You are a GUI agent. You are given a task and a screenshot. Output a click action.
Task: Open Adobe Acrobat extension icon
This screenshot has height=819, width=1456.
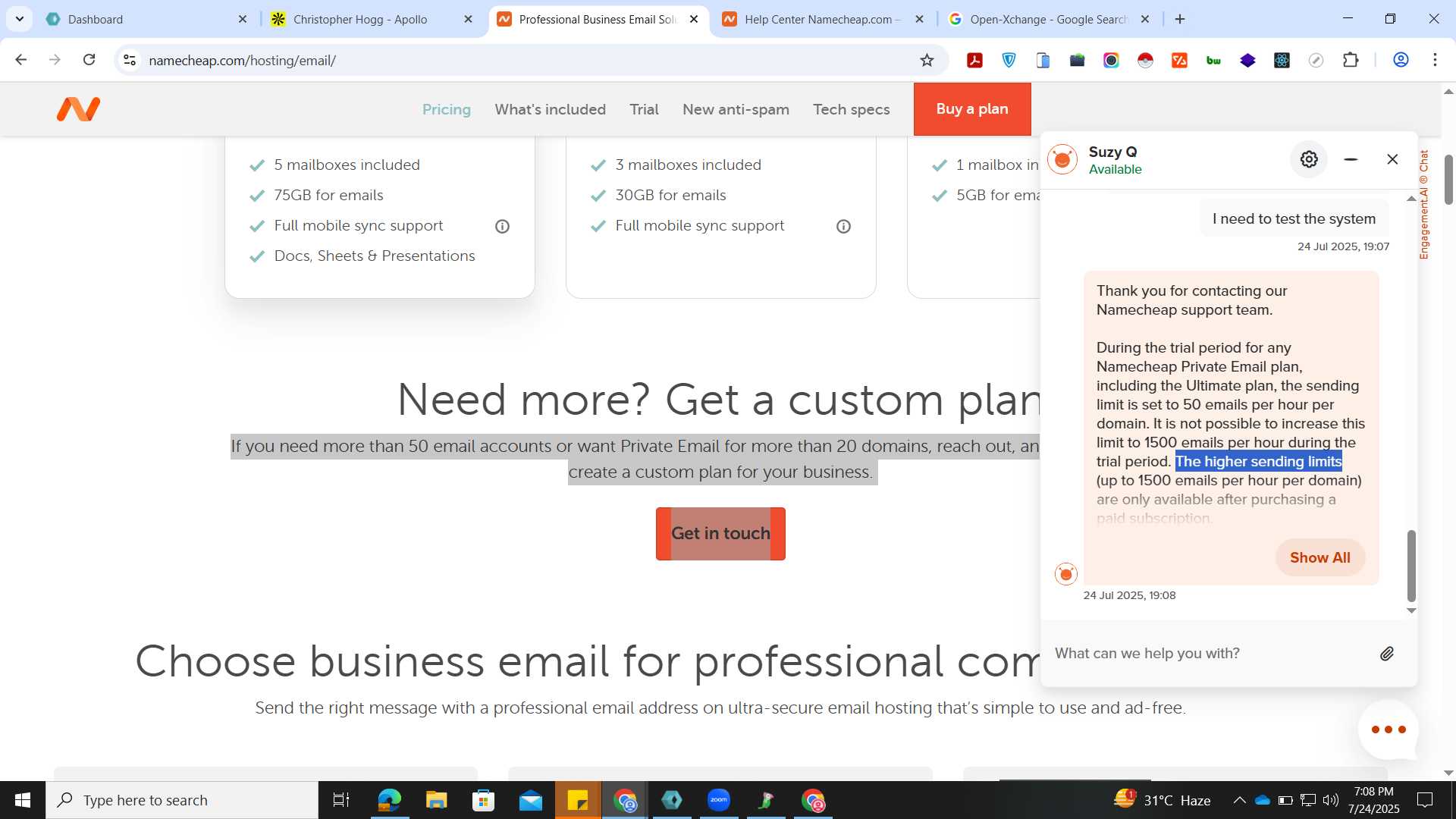click(975, 61)
